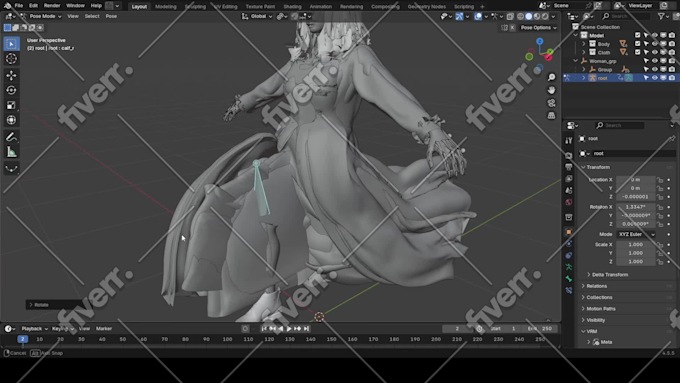680x383 pixels.
Task: Open the Output properties tab
Action: tap(569, 167)
